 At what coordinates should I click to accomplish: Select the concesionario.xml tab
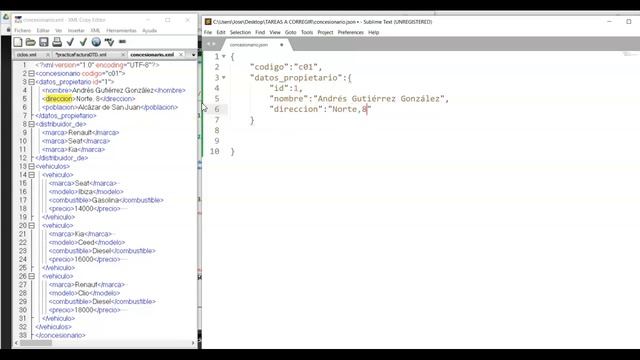[152, 55]
